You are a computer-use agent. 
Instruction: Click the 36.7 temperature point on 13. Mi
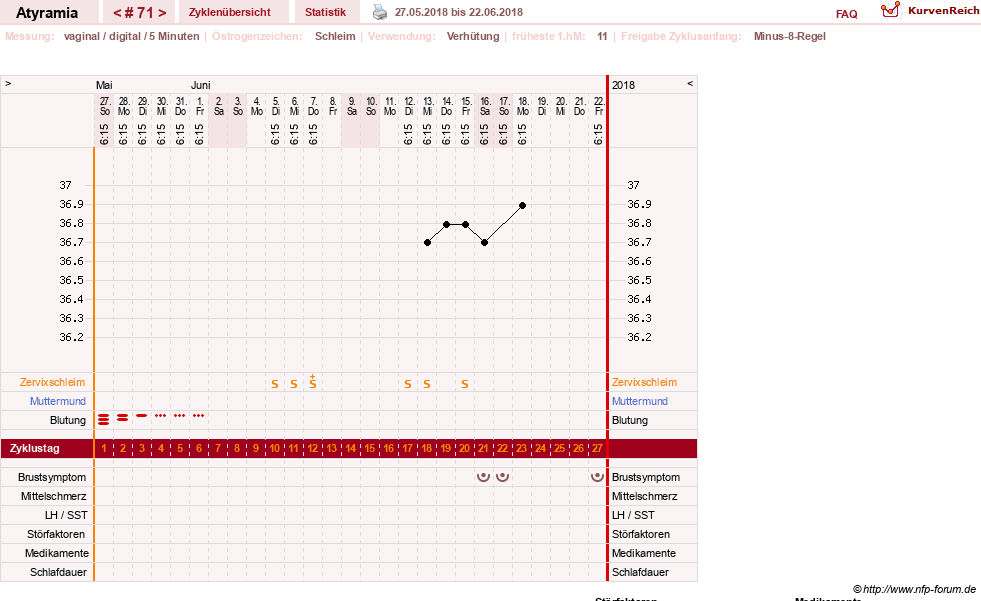[x=427, y=243]
